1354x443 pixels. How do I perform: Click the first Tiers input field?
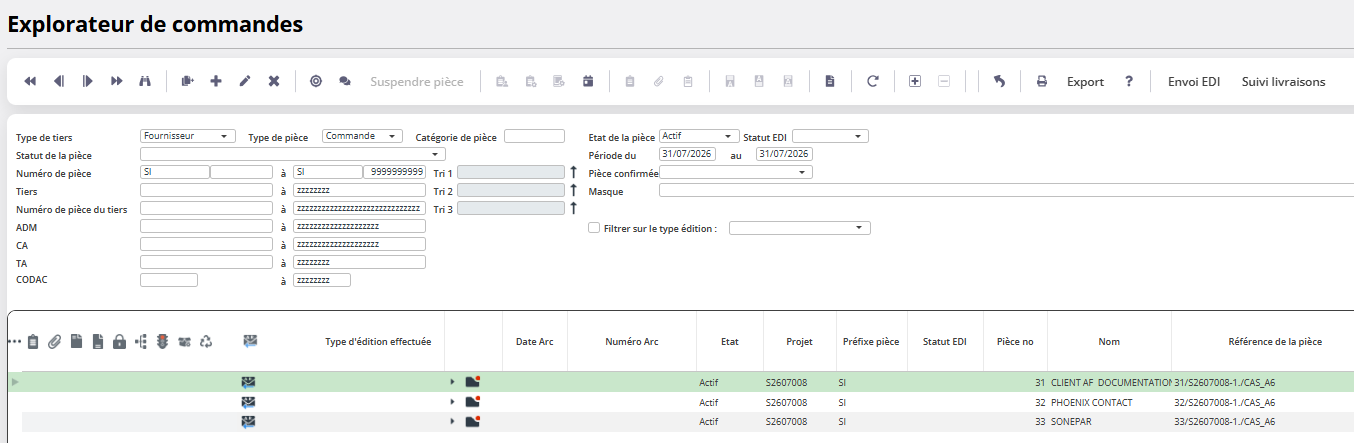tap(206, 190)
